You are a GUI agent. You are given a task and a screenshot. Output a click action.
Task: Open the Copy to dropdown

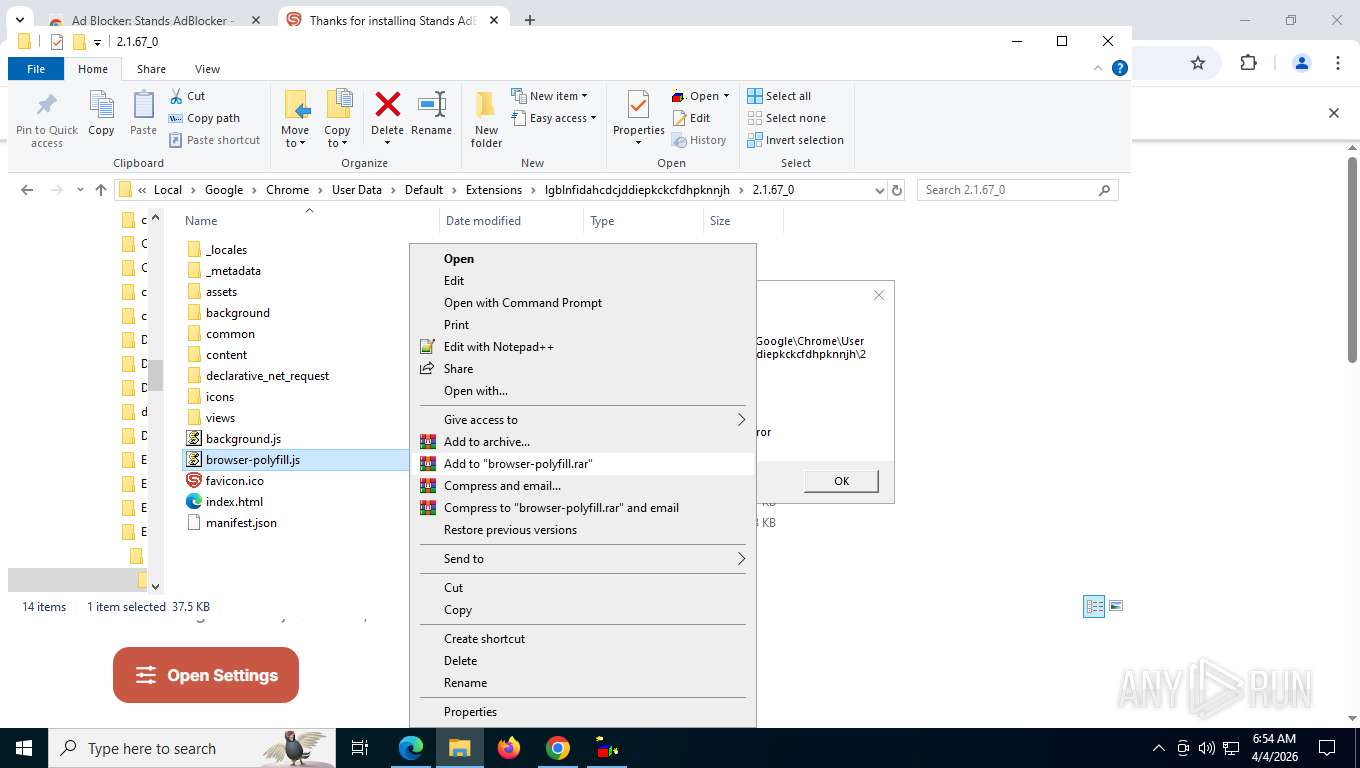337,137
